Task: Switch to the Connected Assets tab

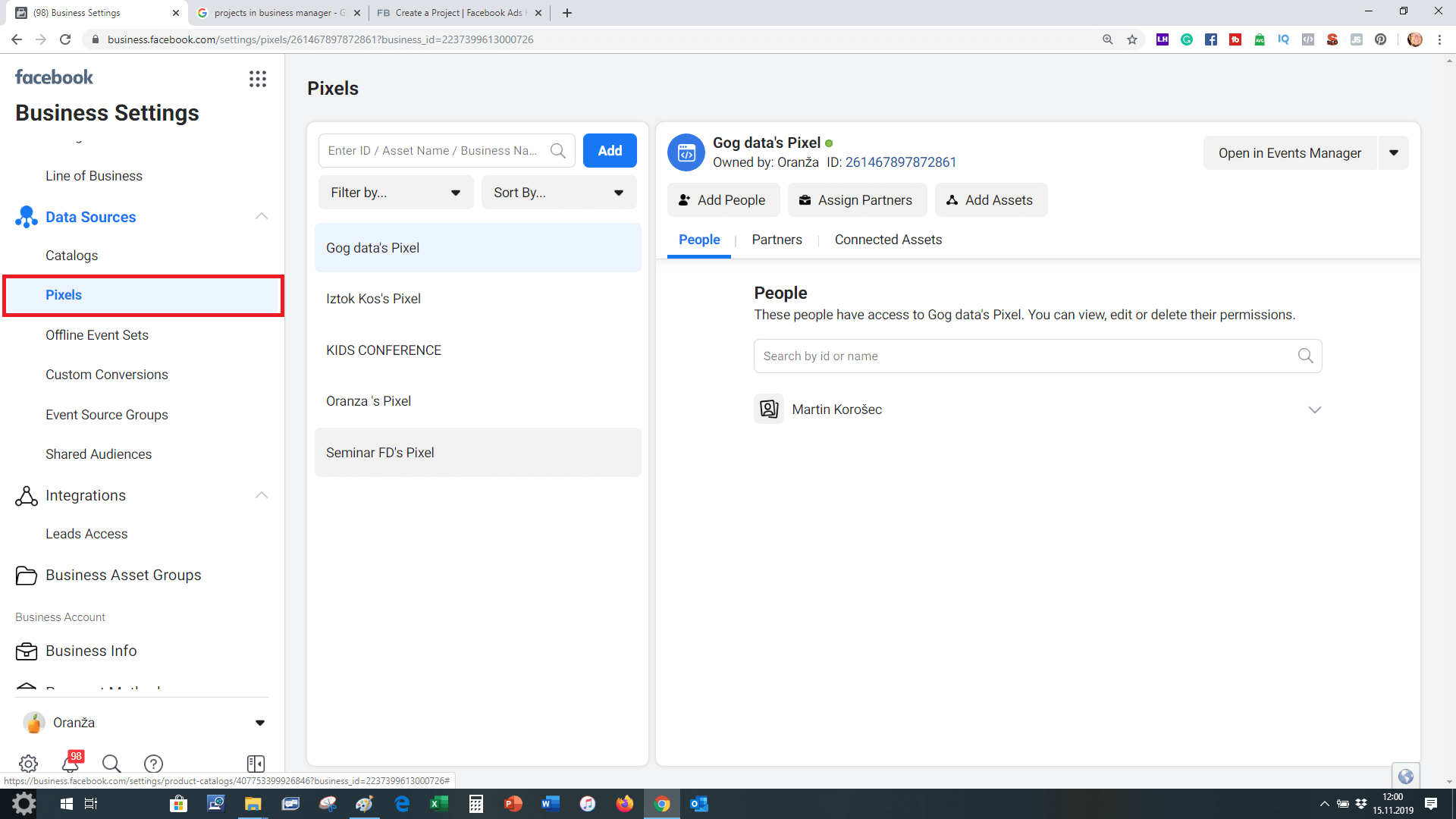Action: (888, 240)
